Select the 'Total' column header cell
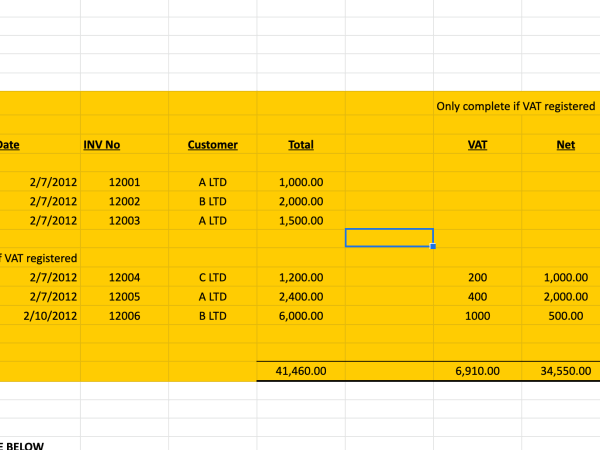 (301, 144)
